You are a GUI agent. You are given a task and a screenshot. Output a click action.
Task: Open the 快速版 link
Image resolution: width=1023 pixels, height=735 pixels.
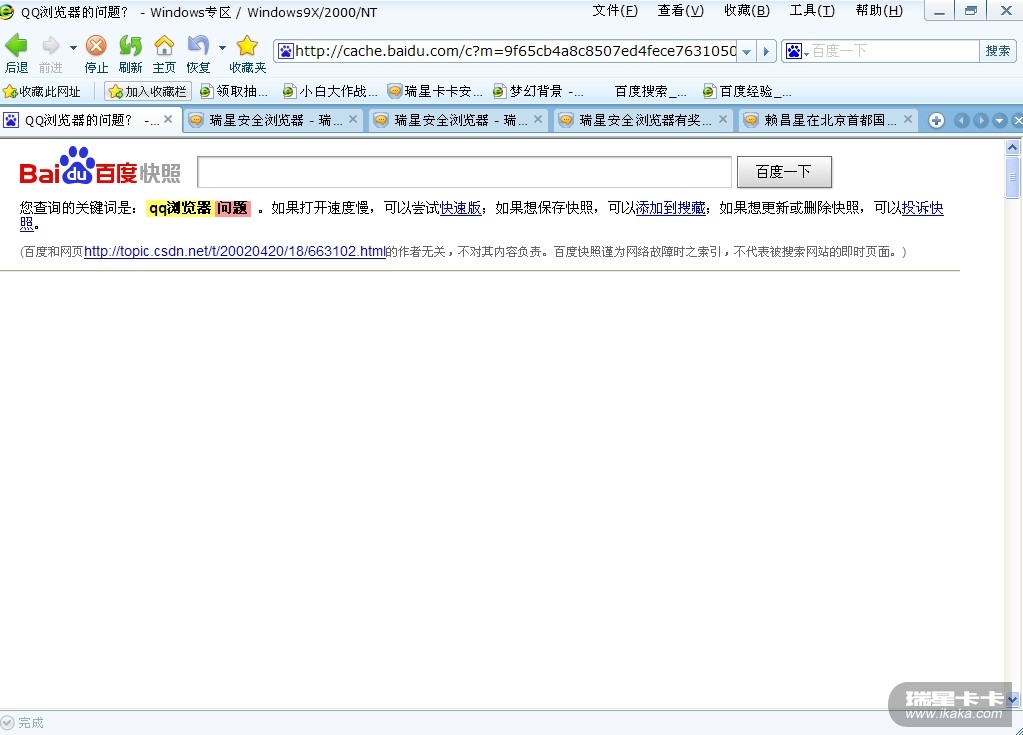click(461, 208)
